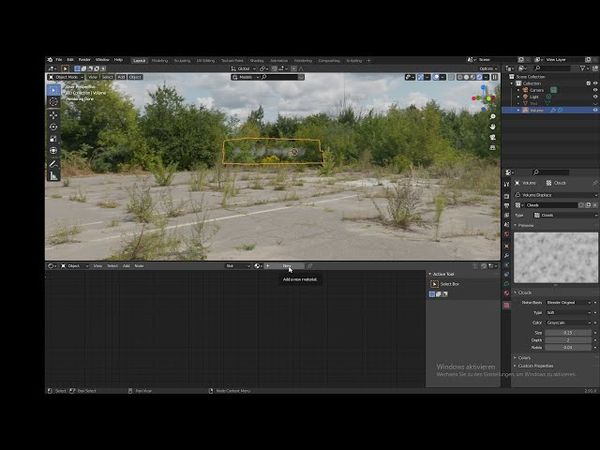This screenshot has height=450, width=600.
Task: Open the Modifiers wrench tab icon
Action: (x=507, y=255)
